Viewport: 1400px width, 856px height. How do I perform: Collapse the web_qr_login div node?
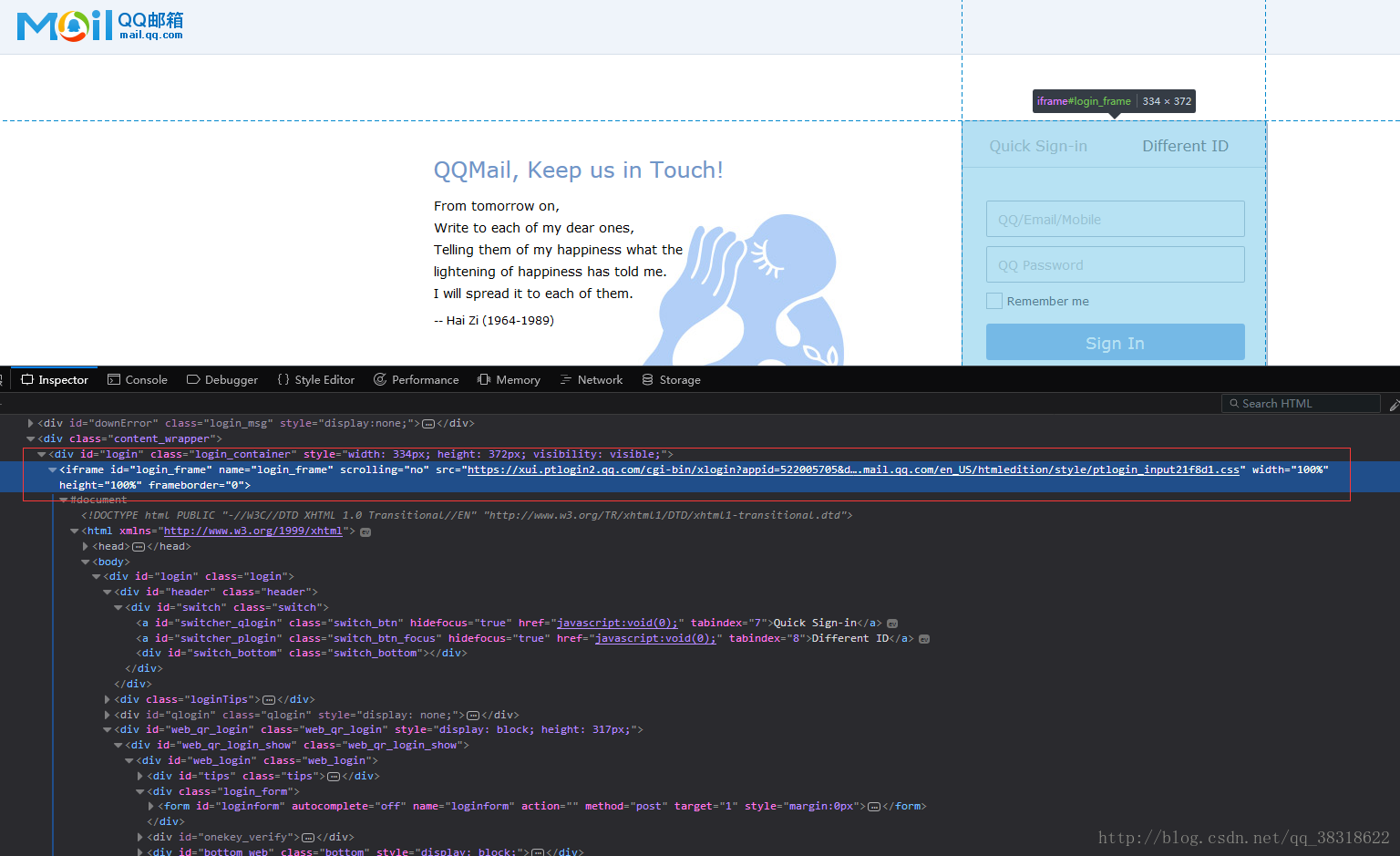point(107,729)
